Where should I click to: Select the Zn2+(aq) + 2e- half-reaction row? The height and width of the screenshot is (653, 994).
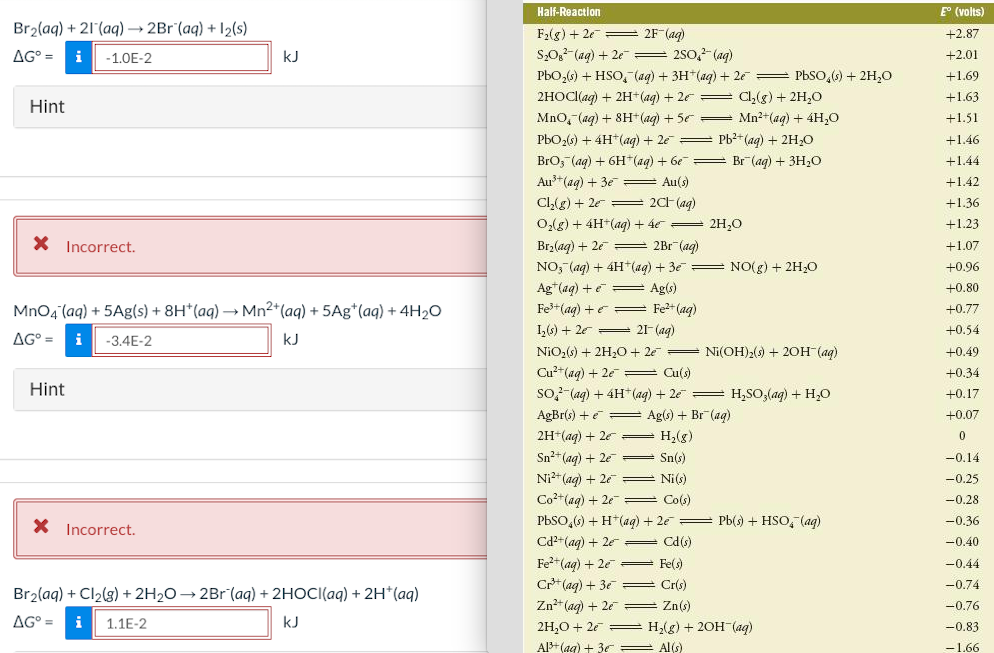758,605
